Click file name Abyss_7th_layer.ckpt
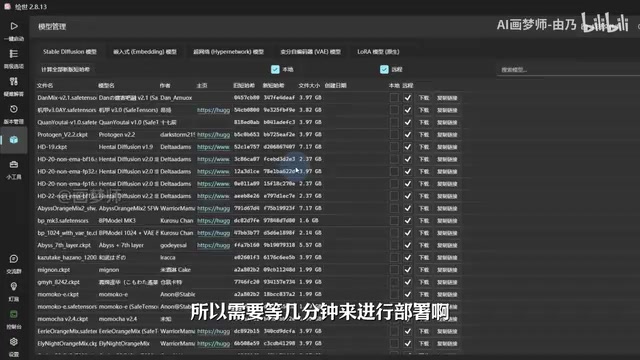The image size is (640, 360). (64, 245)
